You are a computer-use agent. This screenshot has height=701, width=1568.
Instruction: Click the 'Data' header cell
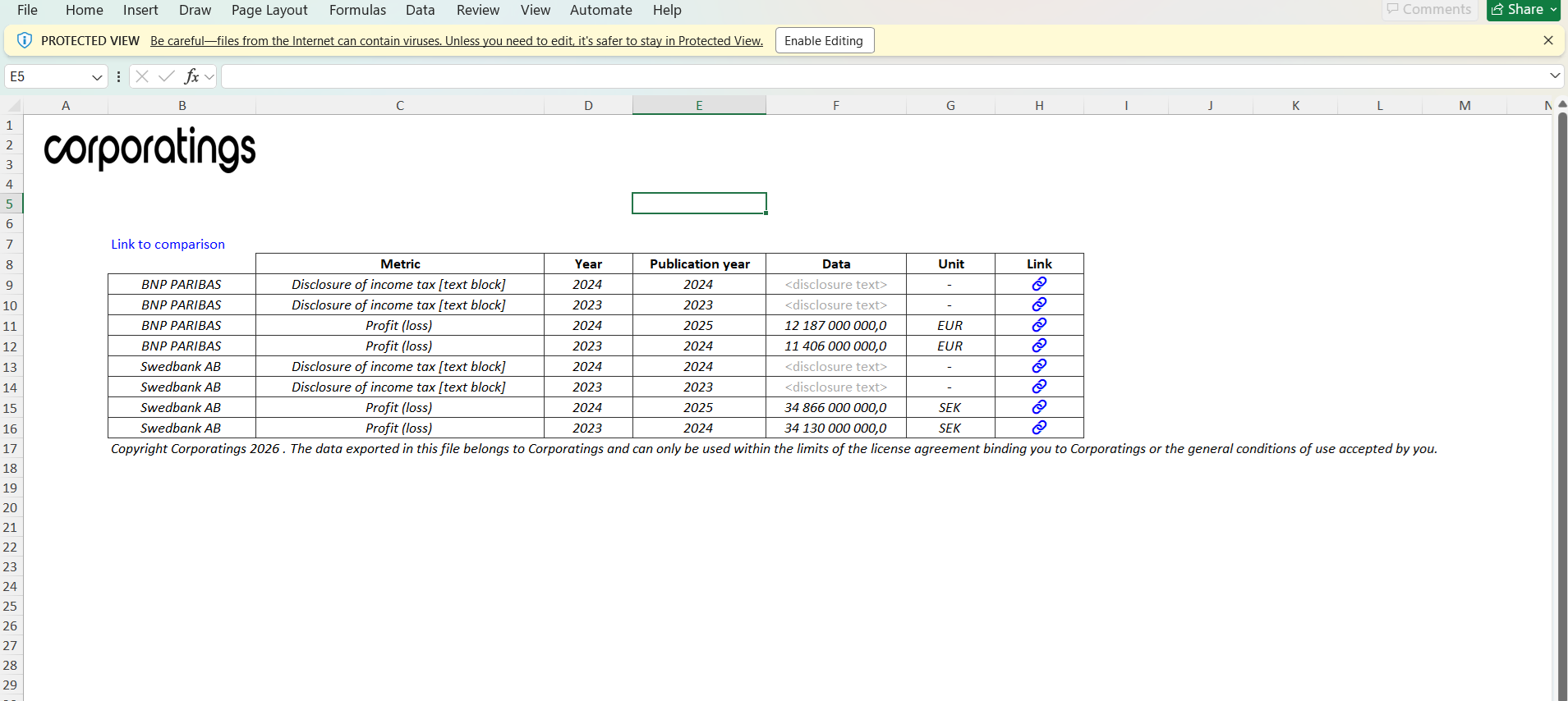coord(836,263)
